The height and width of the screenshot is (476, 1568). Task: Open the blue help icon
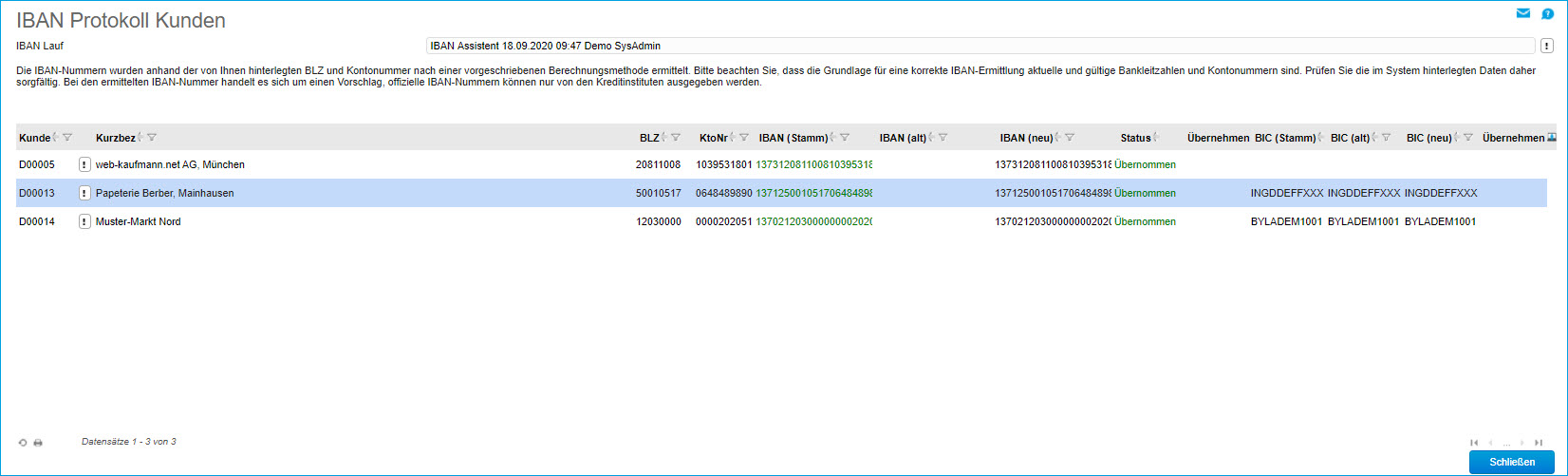1547,14
